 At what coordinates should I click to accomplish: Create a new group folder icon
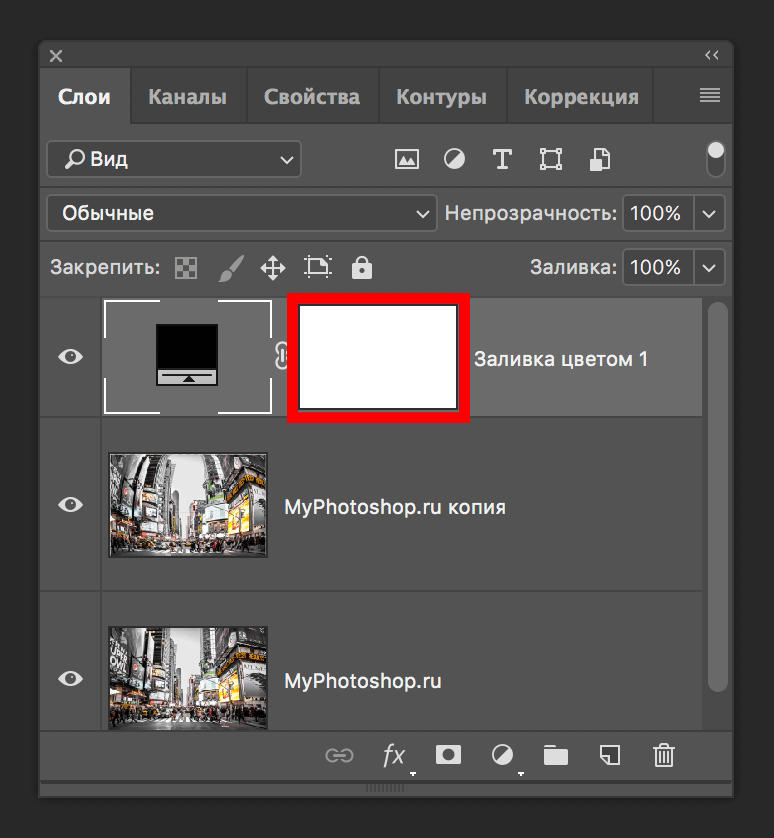click(556, 755)
